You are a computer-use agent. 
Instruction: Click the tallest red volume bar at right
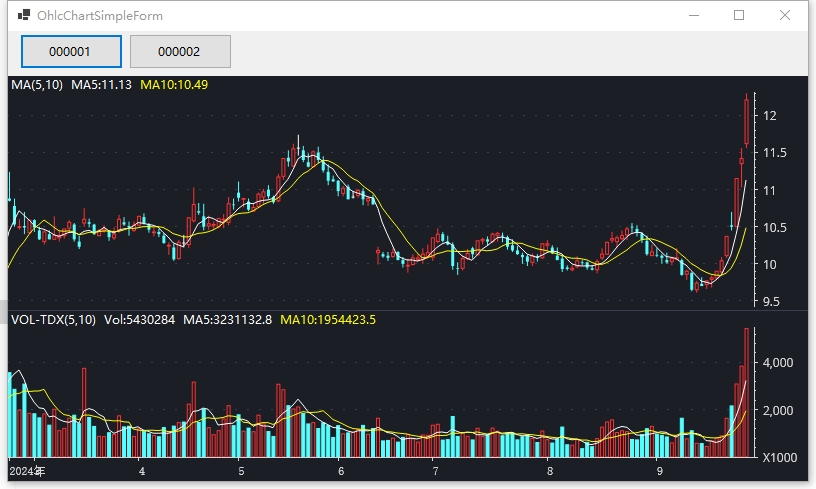746,392
